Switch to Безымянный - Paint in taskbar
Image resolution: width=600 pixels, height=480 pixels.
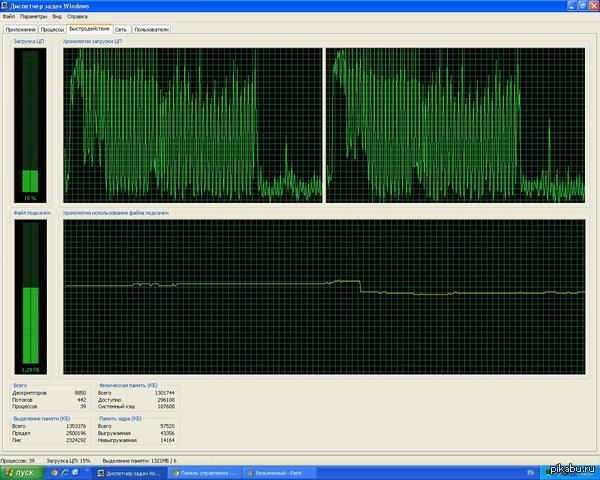(283, 471)
